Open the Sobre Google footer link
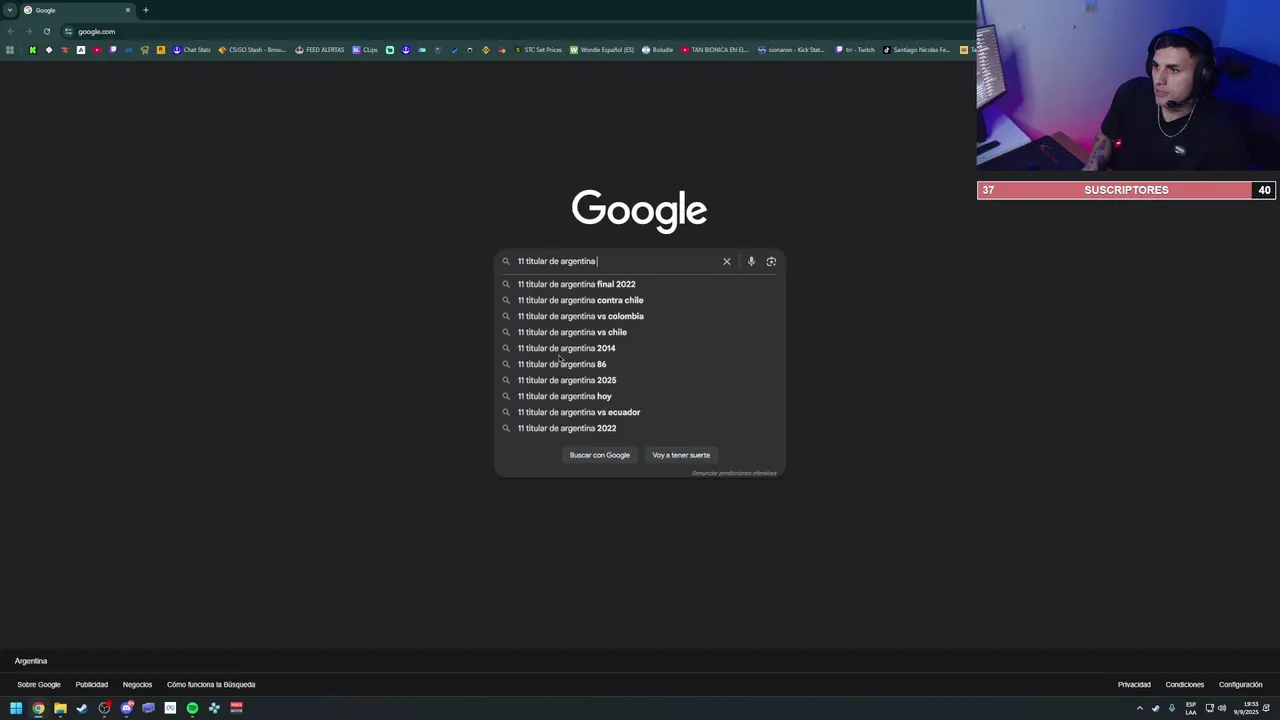Image resolution: width=1280 pixels, height=720 pixels. [x=39, y=685]
